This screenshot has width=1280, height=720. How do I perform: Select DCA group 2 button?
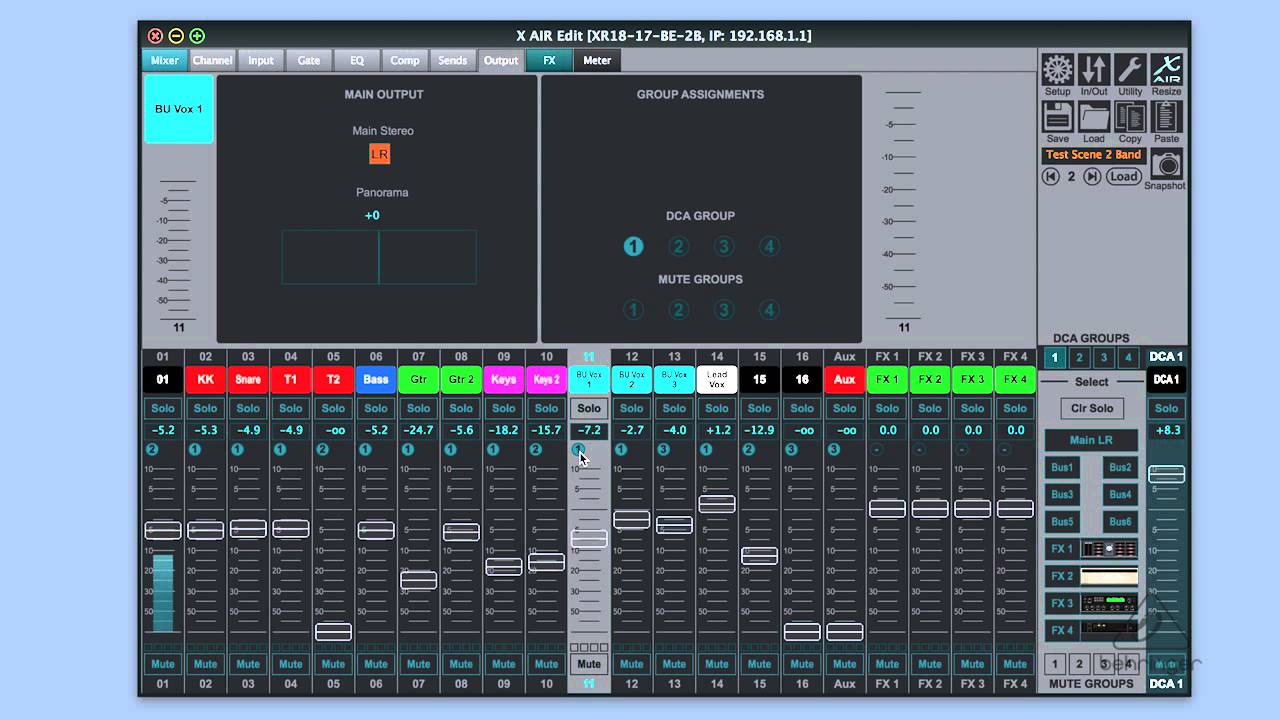[x=1079, y=358]
